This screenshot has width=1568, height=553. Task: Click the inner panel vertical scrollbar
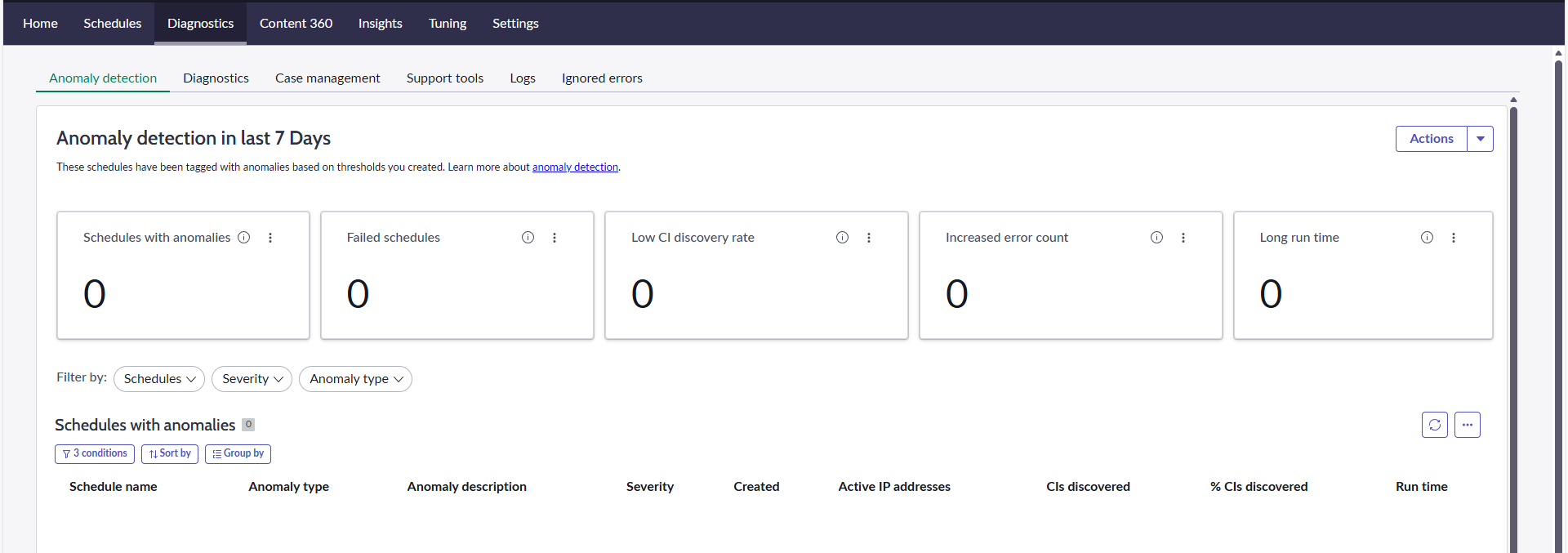[1513, 329]
